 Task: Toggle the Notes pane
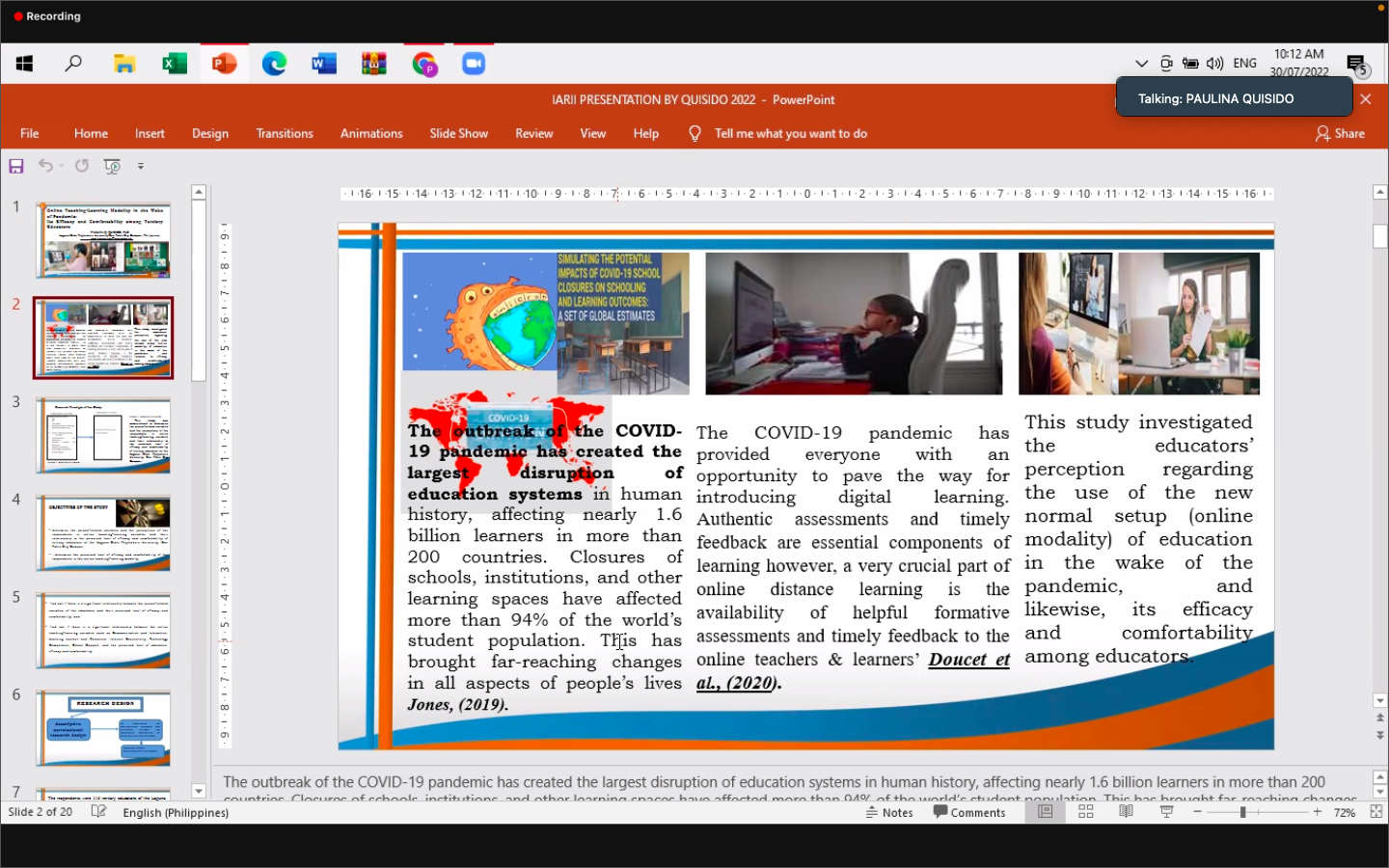point(889,812)
